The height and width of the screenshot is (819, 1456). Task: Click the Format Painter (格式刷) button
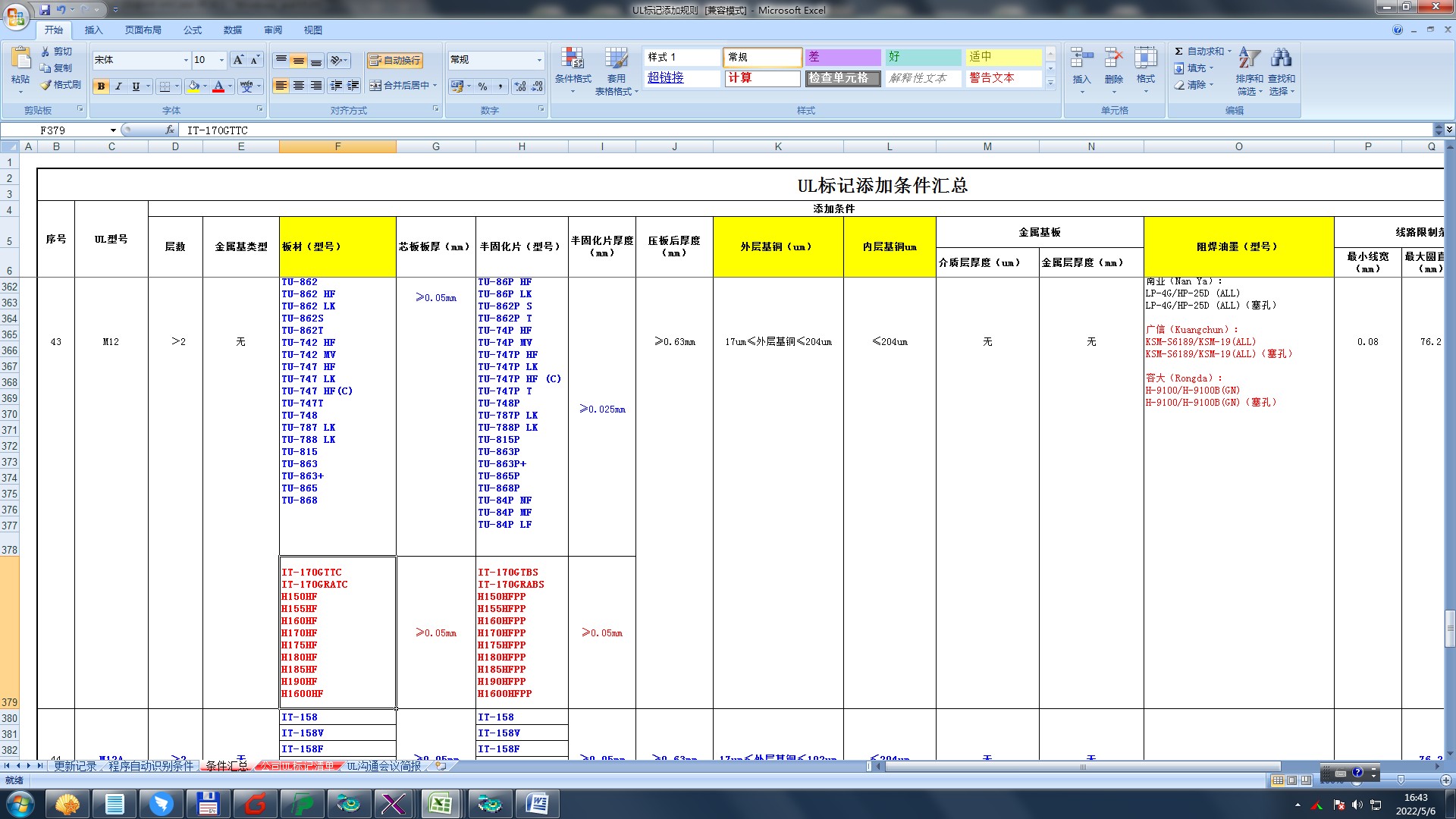61,85
